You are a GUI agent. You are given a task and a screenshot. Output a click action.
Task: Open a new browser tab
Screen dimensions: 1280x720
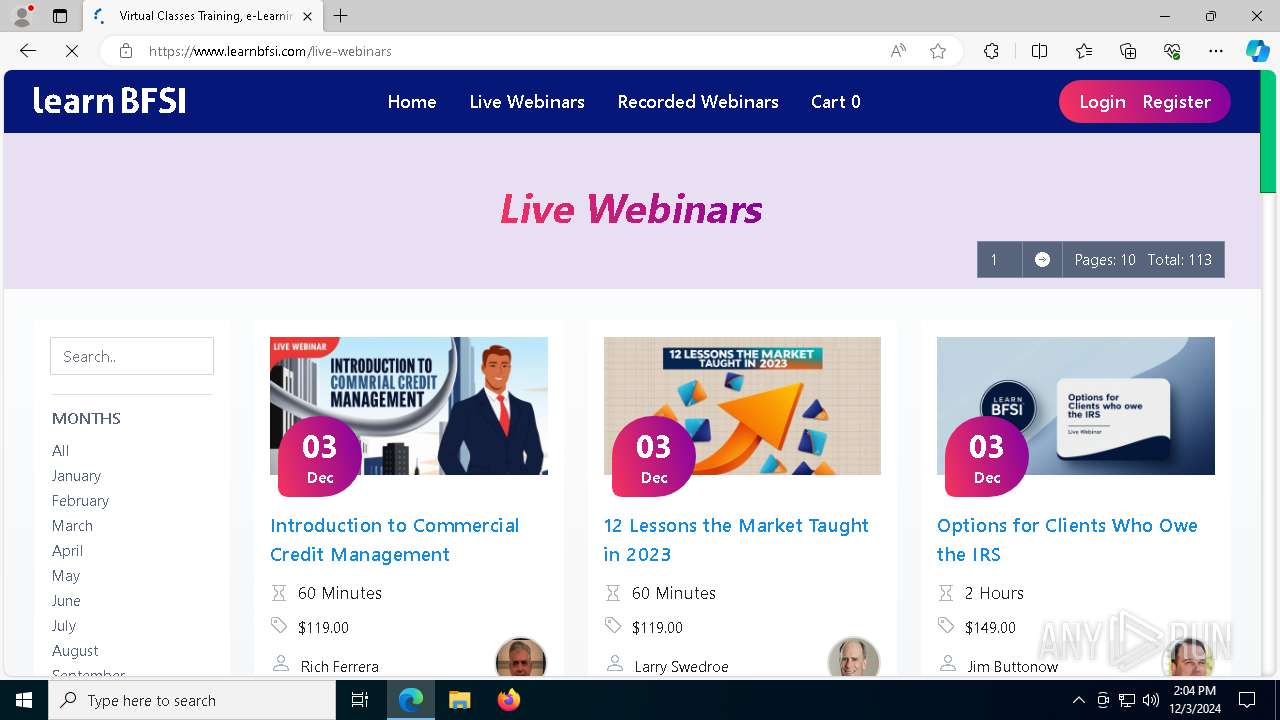click(340, 16)
